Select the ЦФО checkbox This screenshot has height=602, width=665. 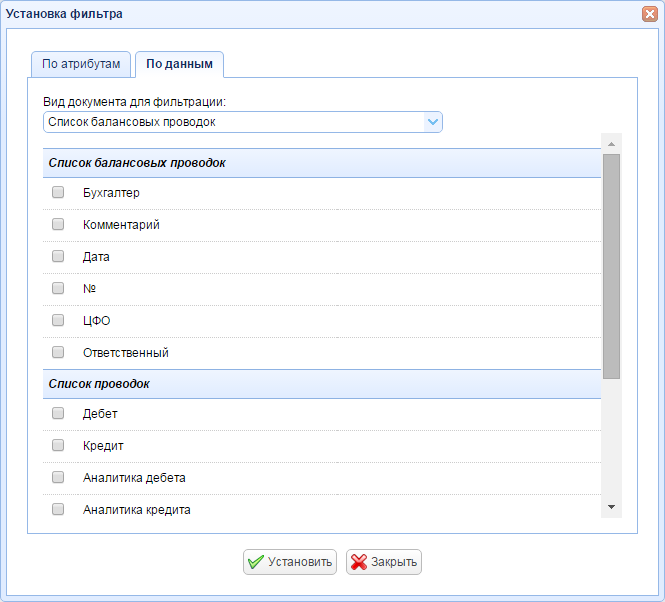(x=58, y=320)
